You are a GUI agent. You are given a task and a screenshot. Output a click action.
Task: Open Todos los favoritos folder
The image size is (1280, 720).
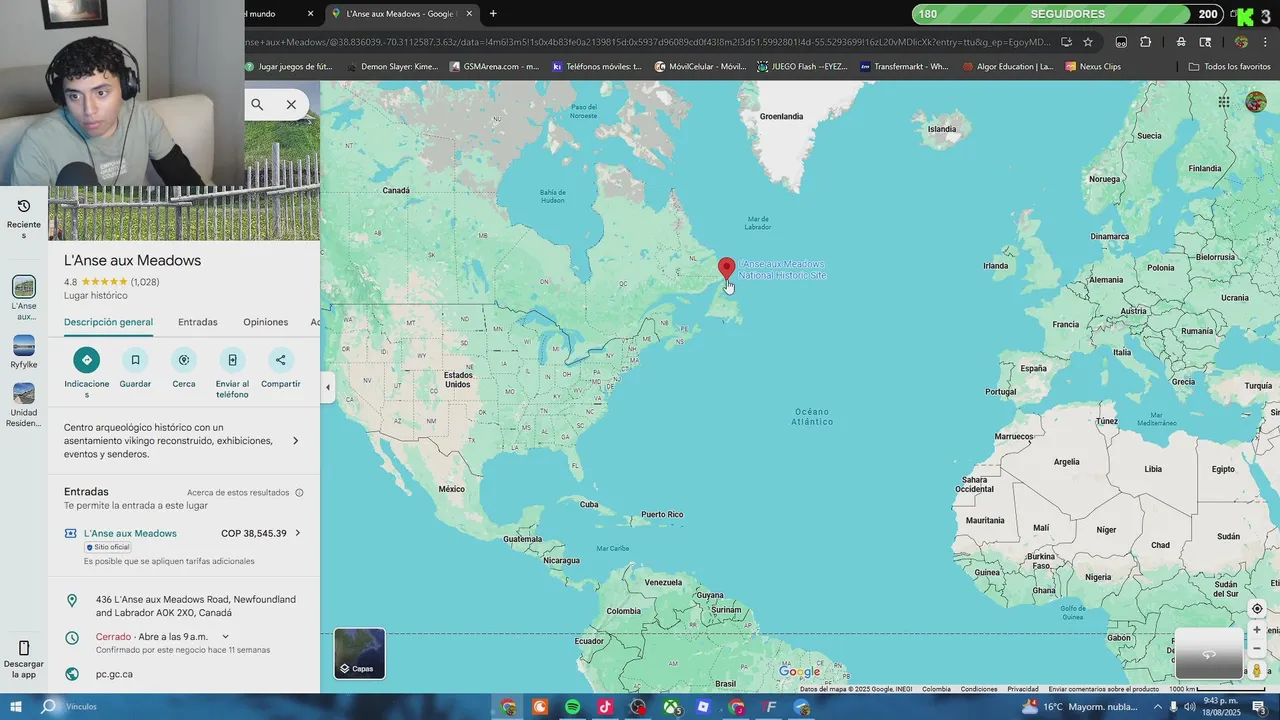coord(1229,67)
